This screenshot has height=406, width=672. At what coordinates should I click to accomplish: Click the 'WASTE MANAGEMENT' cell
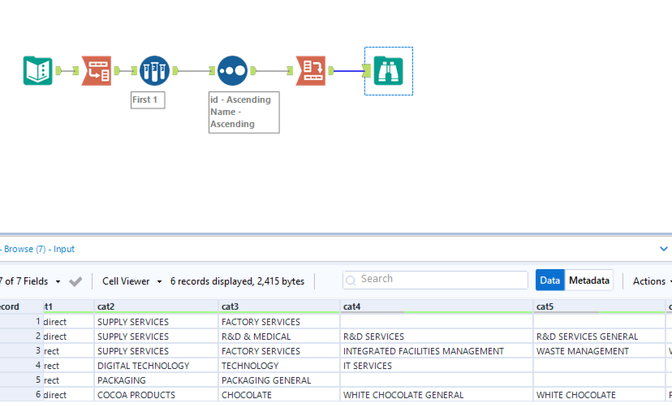click(x=599, y=351)
